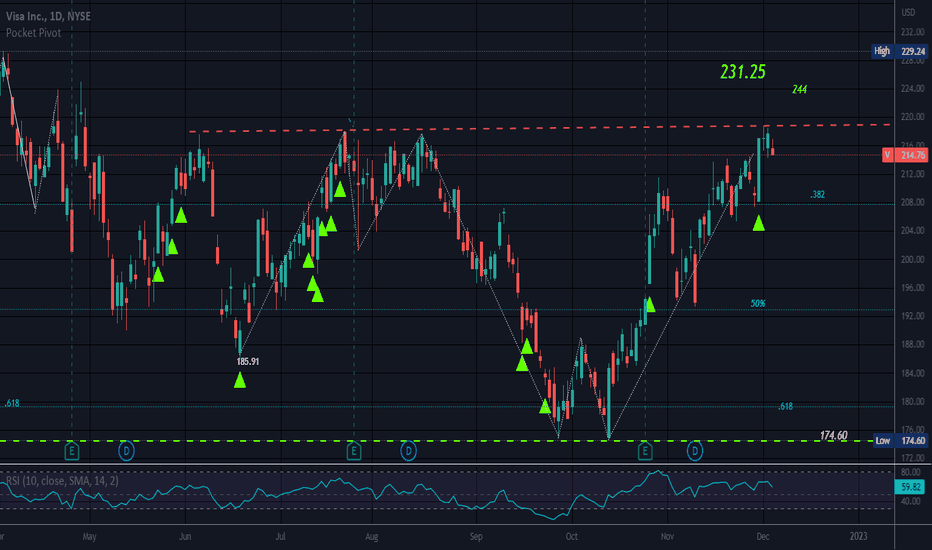This screenshot has height=550, width=932.
Task: Click the May label on the time axis
Action: (89, 536)
